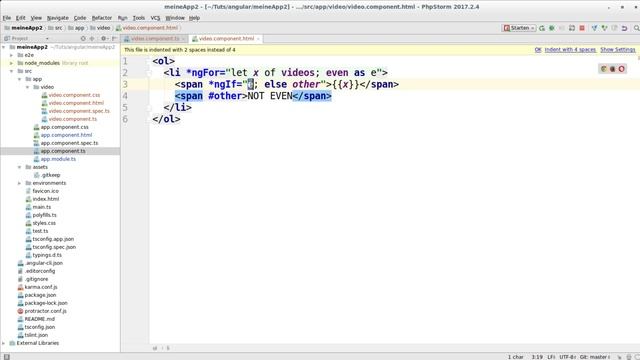Click tool windows toggle in bottom-left corner
This screenshot has width=640, height=360.
(x=7, y=357)
